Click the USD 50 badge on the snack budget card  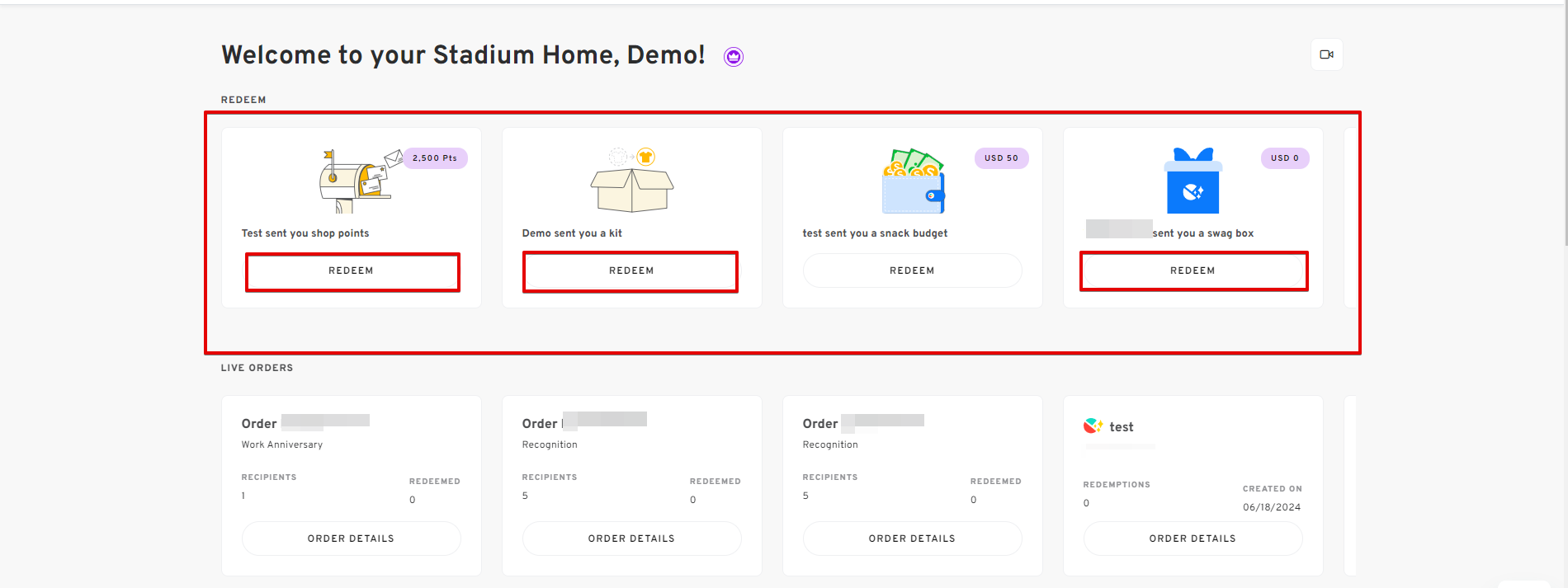pyautogui.click(x=1001, y=158)
